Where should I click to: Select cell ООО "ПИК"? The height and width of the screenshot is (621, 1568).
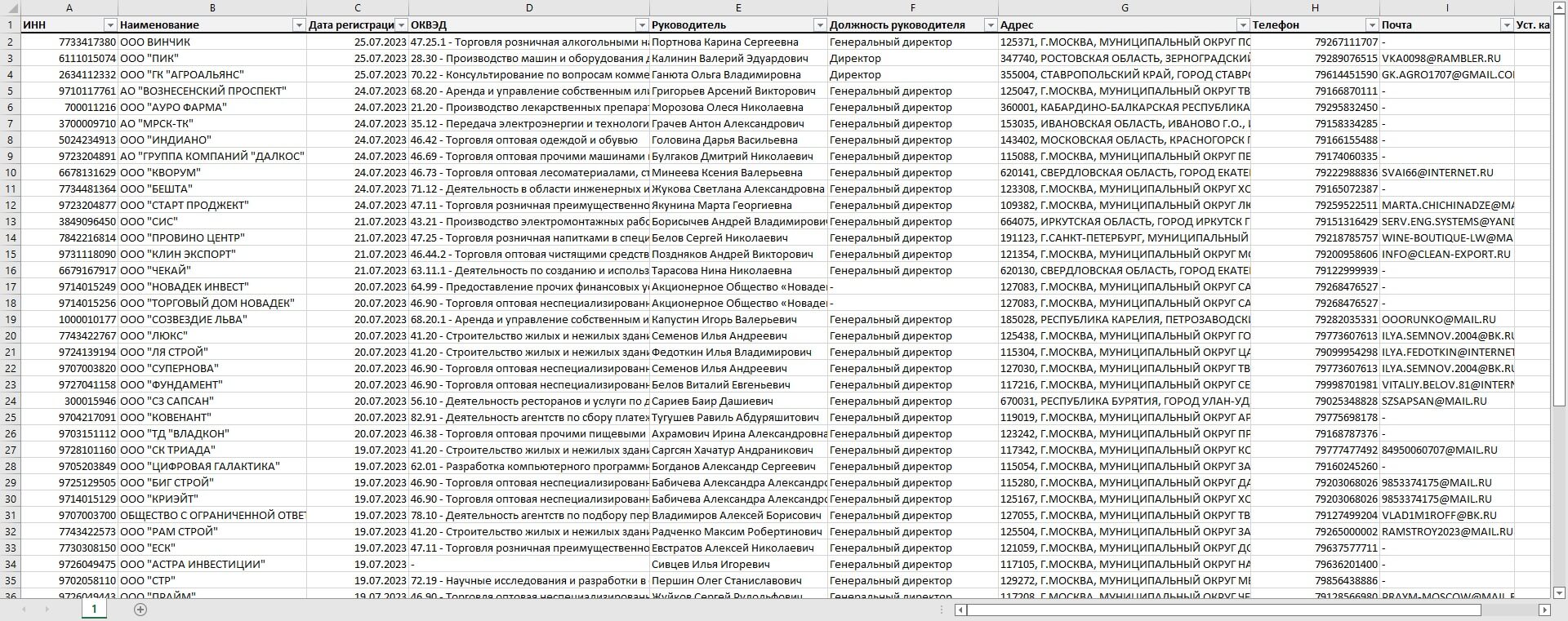pyautogui.click(x=212, y=58)
